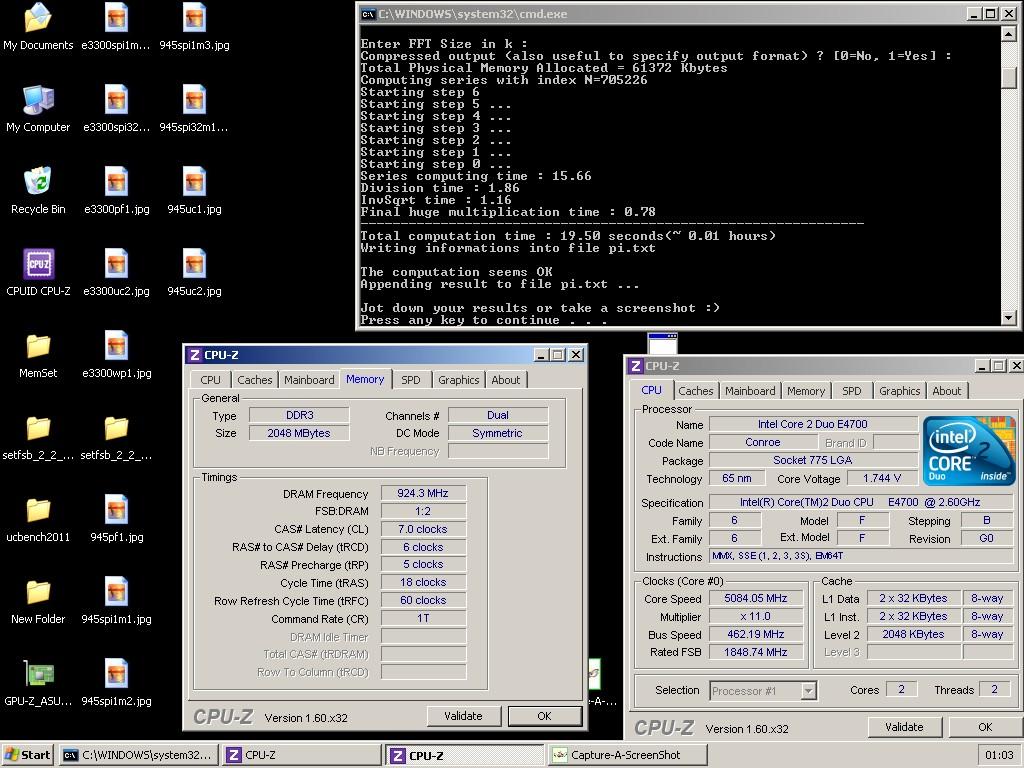Click cmd.exe window title bar icon

point(368,14)
